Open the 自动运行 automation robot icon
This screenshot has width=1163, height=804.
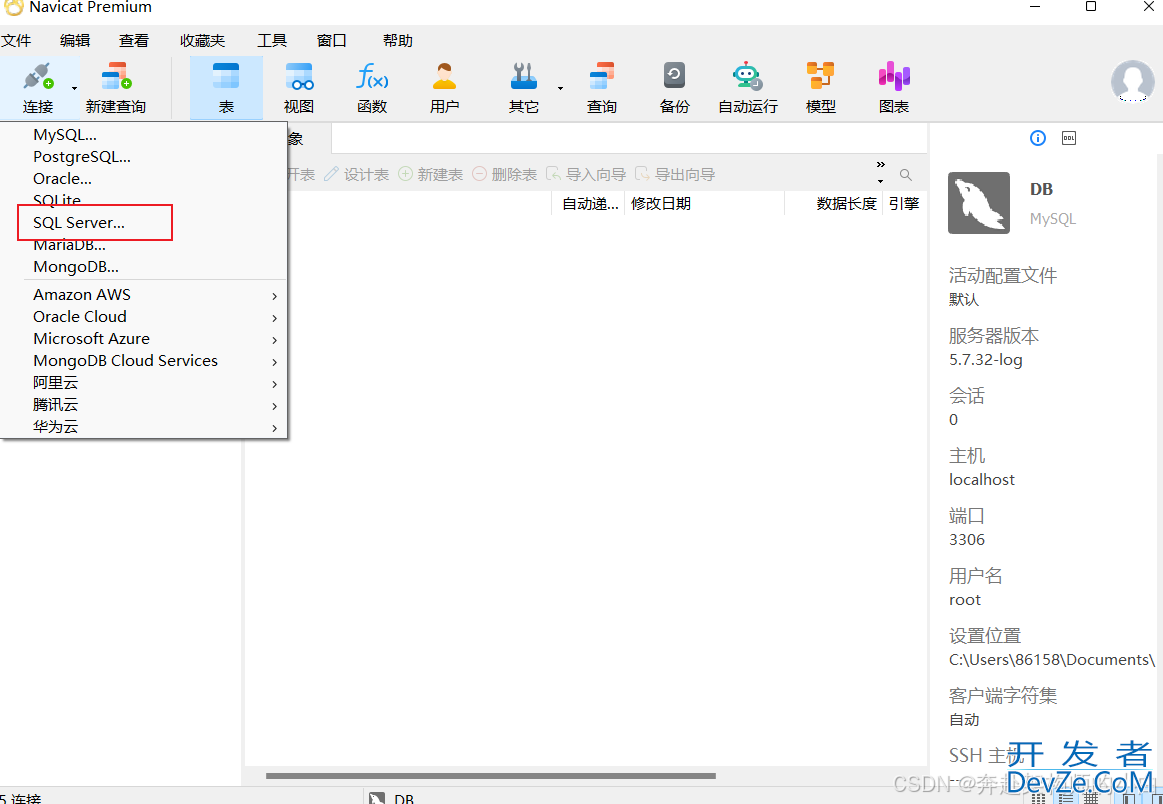pos(747,76)
